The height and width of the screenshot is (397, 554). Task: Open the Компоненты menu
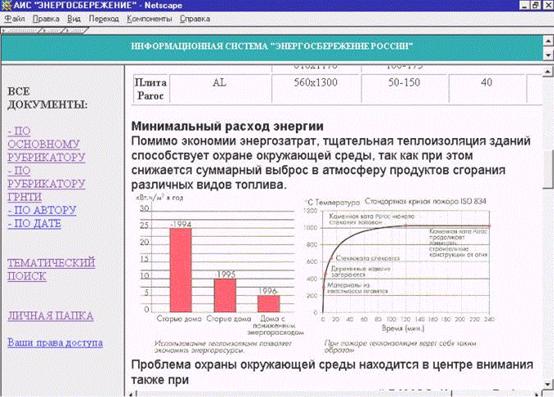click(149, 19)
